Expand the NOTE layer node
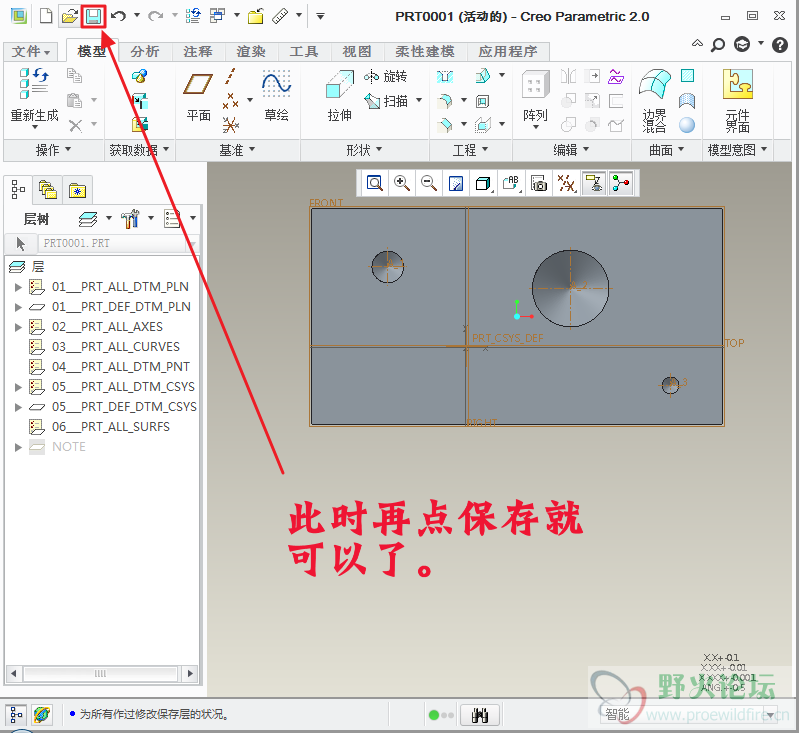Screen dimensions: 799x733 [18, 447]
